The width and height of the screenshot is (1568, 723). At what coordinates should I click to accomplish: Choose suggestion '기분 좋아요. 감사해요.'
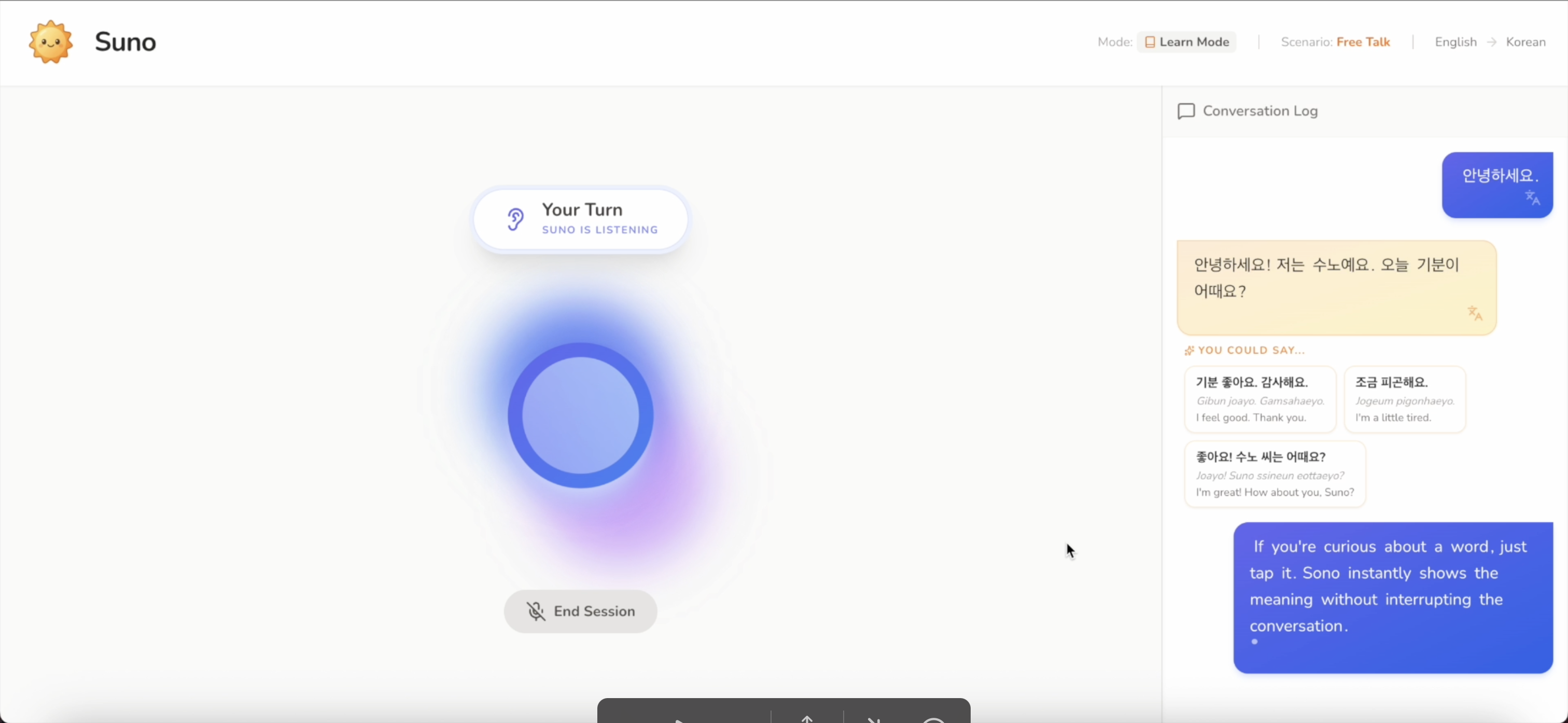1259,399
